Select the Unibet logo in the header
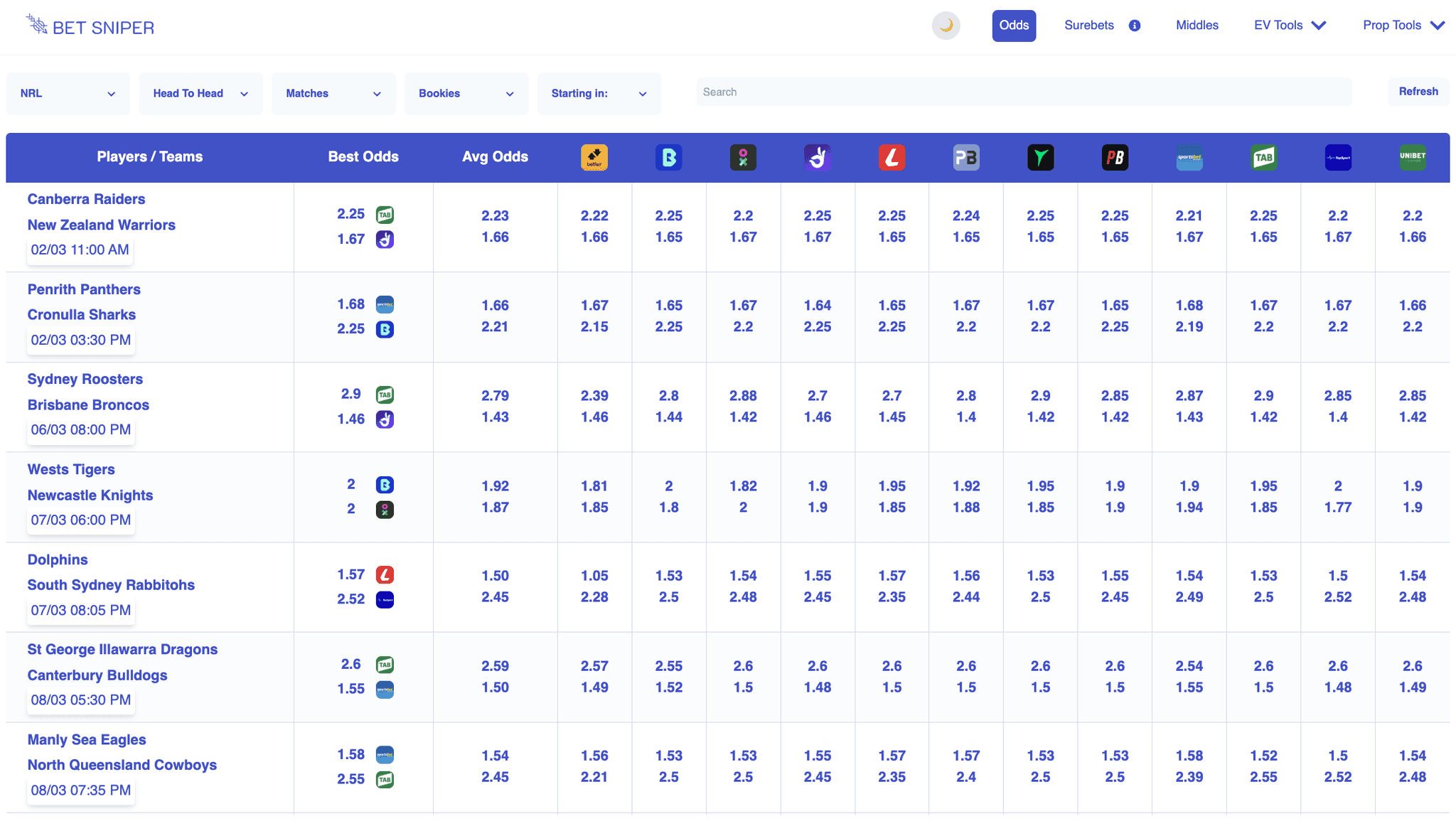 click(1412, 158)
